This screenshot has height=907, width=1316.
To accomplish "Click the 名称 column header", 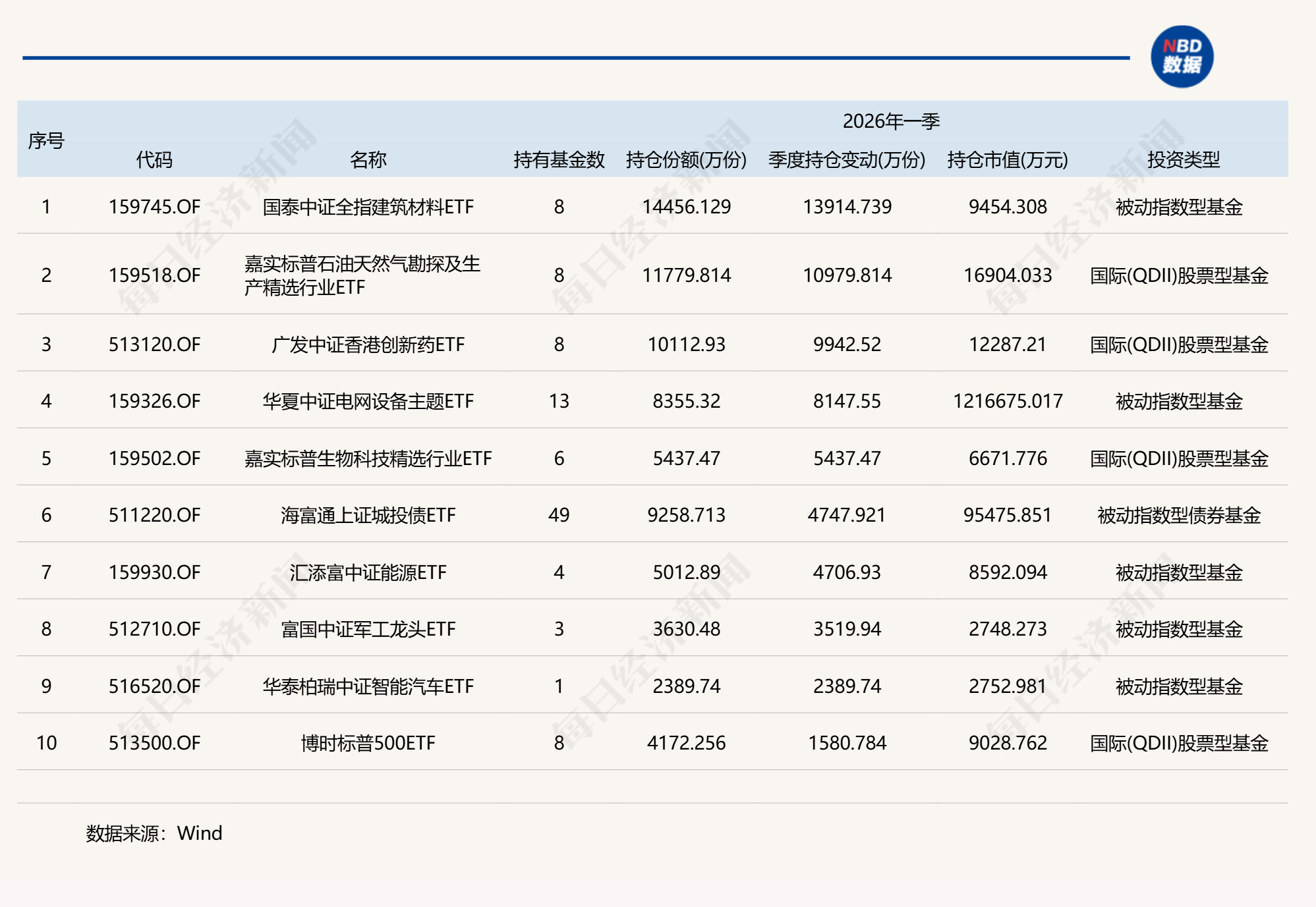I will [369, 158].
